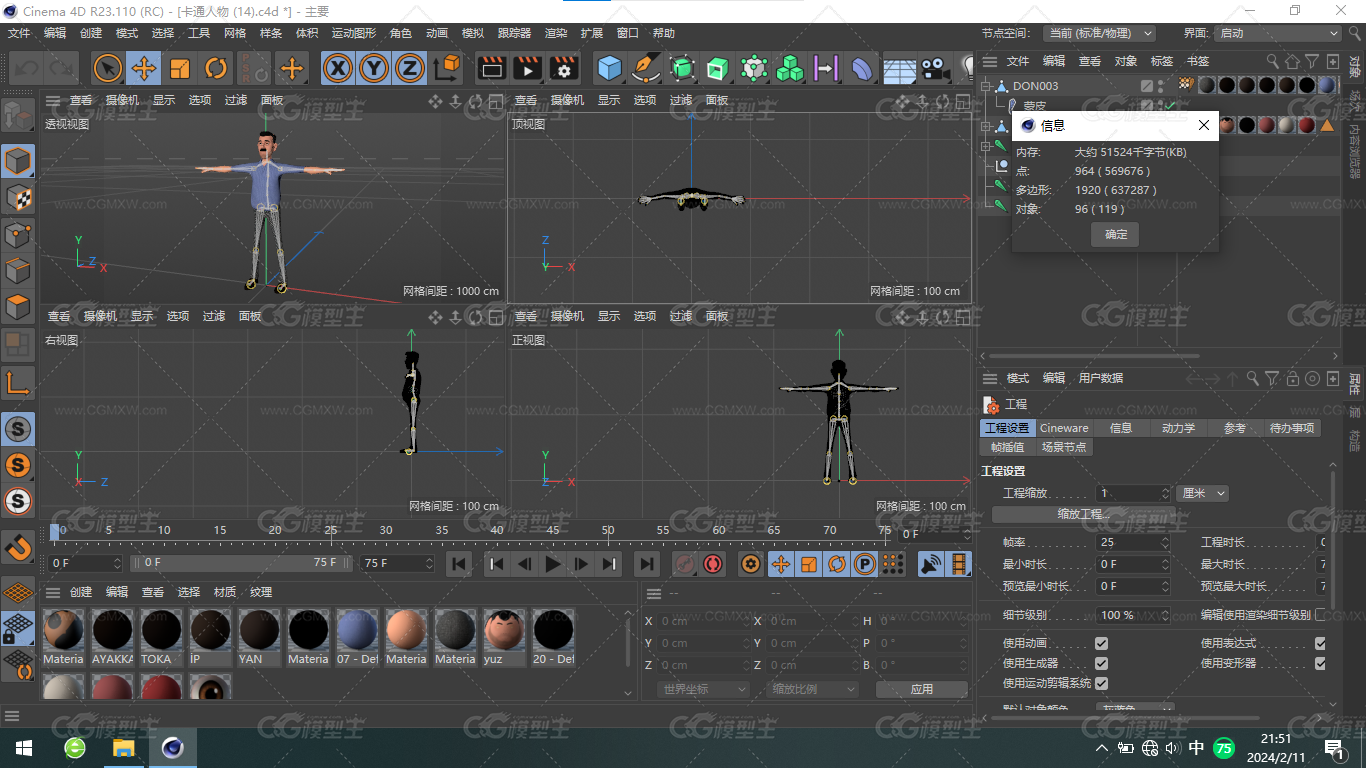Go to start of animation
This screenshot has width=1366, height=768.
pos(459,564)
